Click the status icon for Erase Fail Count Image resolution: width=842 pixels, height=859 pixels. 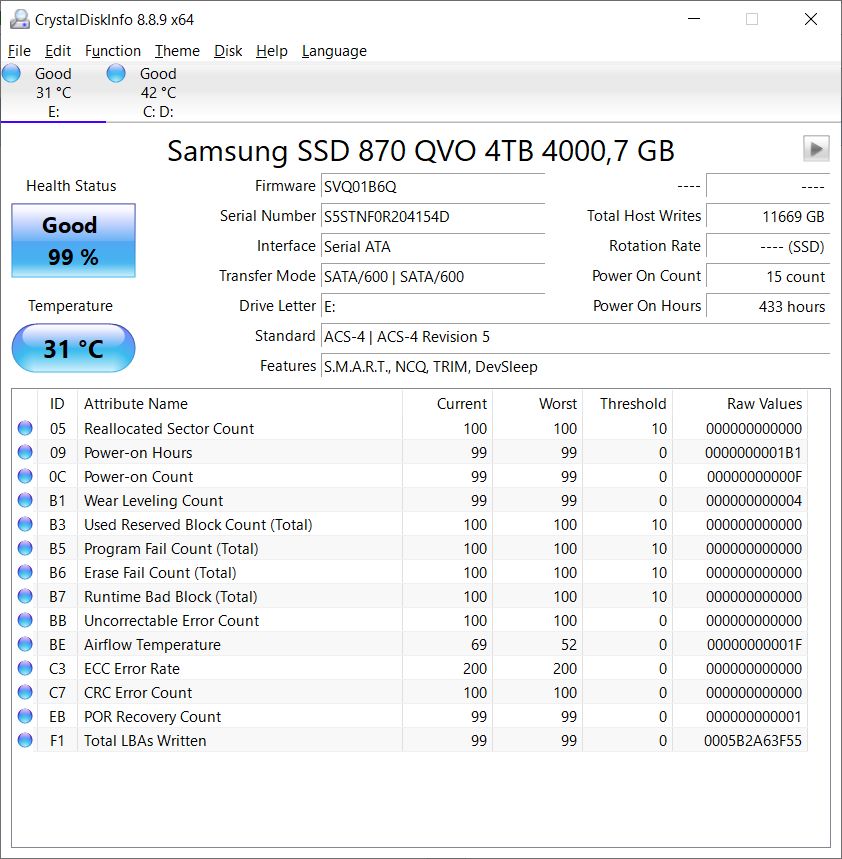coord(25,572)
